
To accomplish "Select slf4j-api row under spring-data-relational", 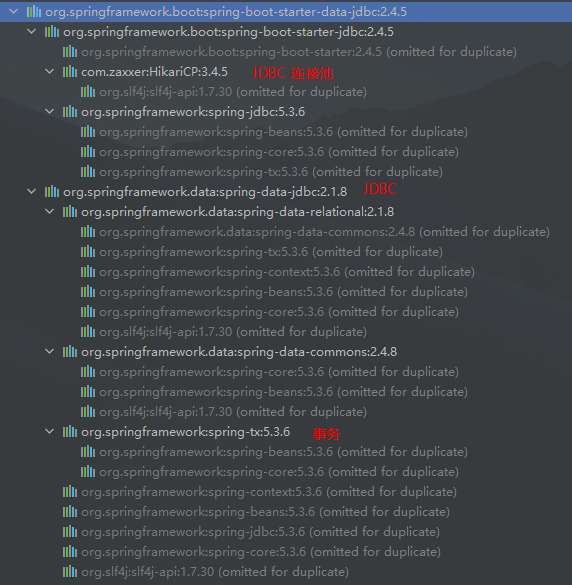I will [x=233, y=332].
